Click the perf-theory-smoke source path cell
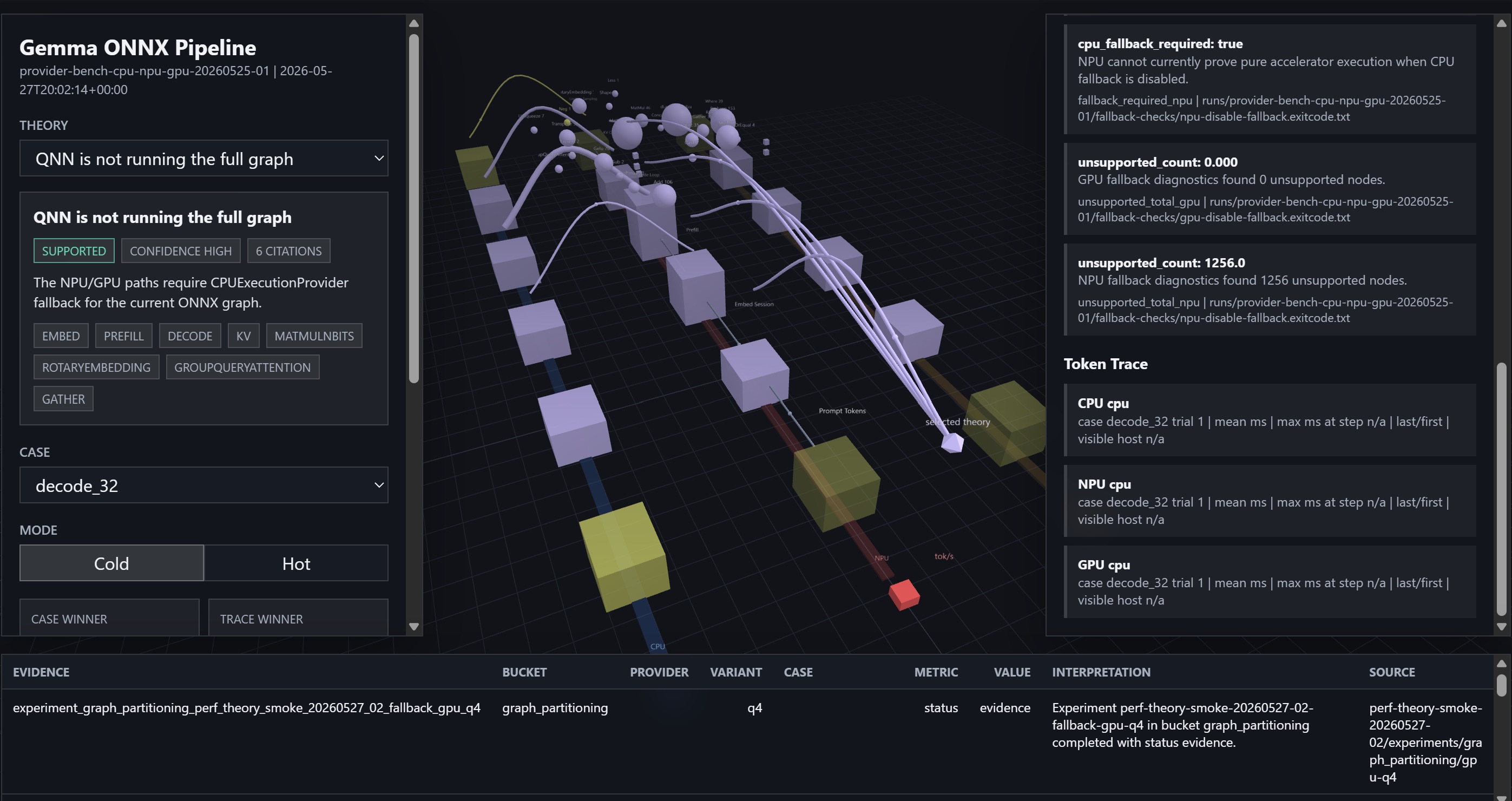1512x801 pixels. tap(1426, 743)
